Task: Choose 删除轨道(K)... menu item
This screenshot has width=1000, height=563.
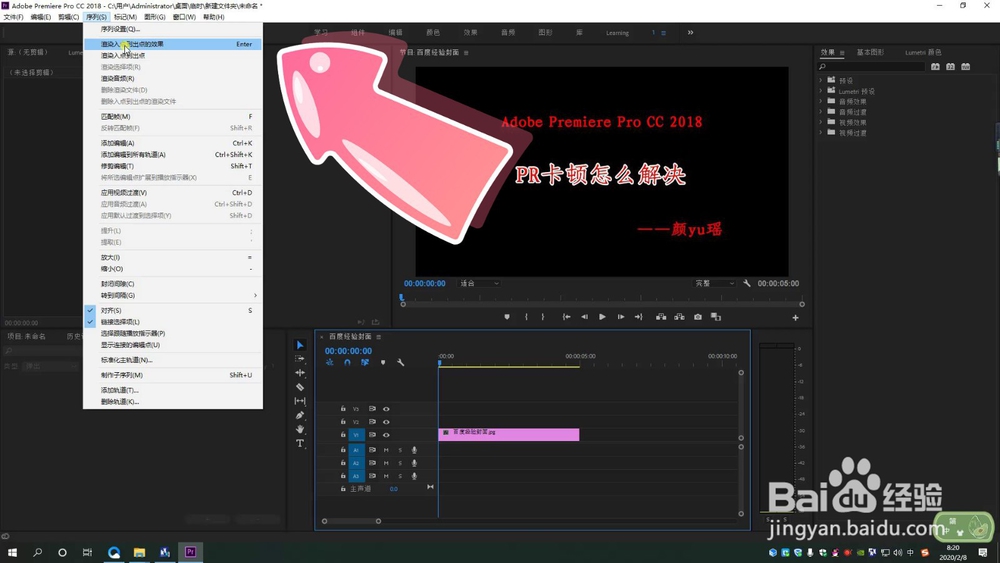Action: point(172,402)
